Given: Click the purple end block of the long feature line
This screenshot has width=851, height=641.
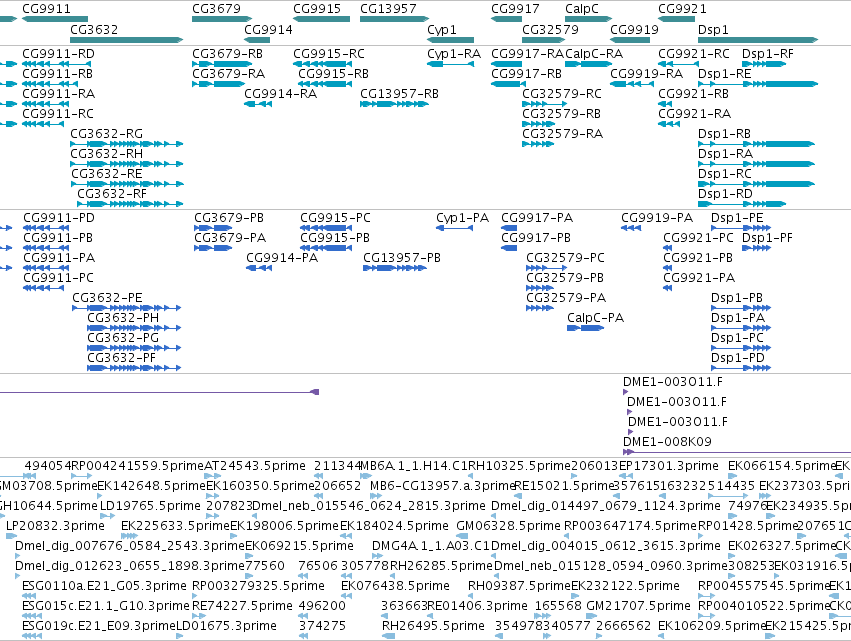Looking at the screenshot, I should 315,392.
